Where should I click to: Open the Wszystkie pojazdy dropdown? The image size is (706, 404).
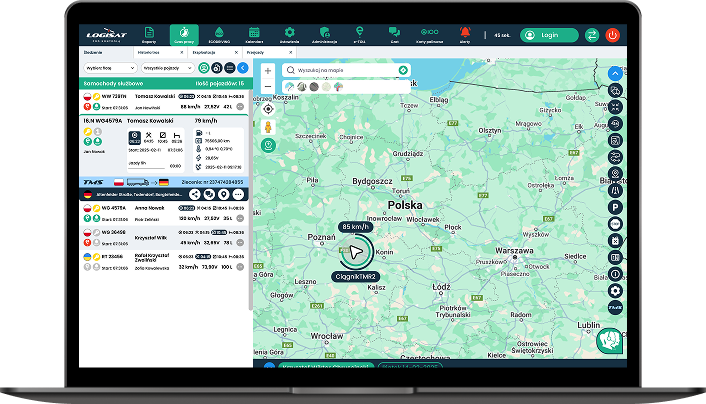[x=167, y=68]
